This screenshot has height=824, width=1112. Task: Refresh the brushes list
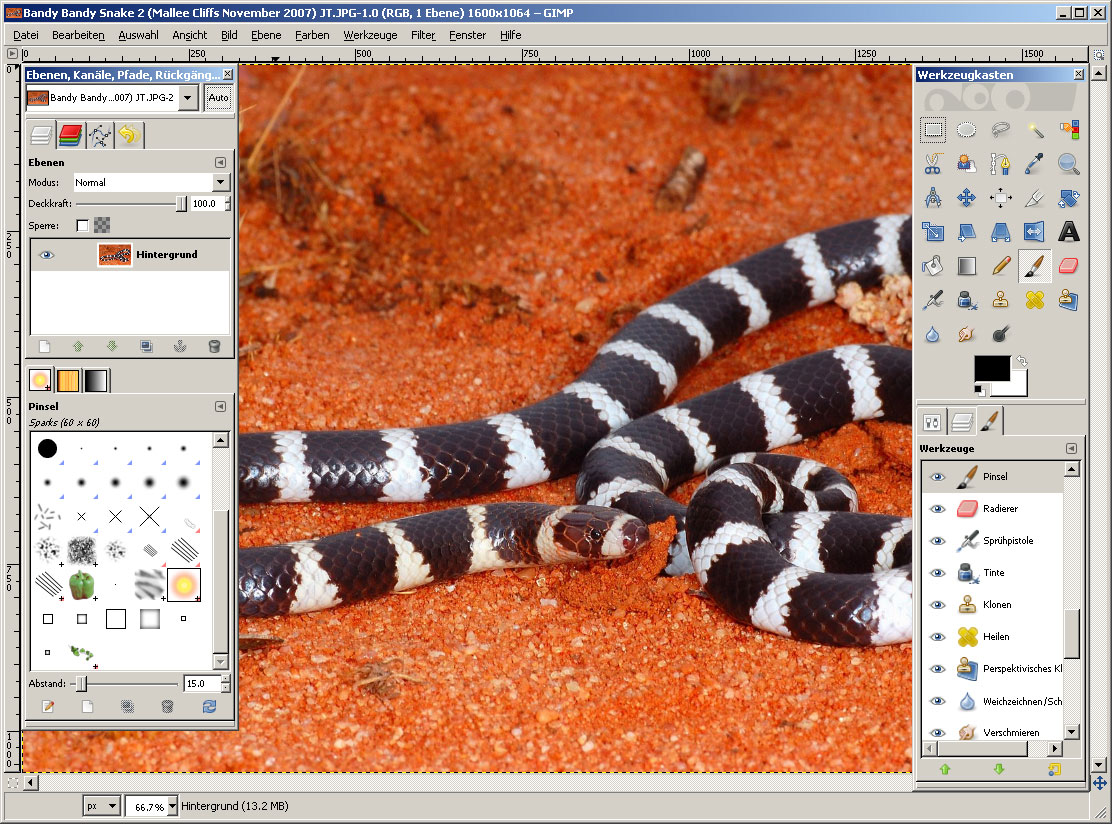[x=209, y=706]
